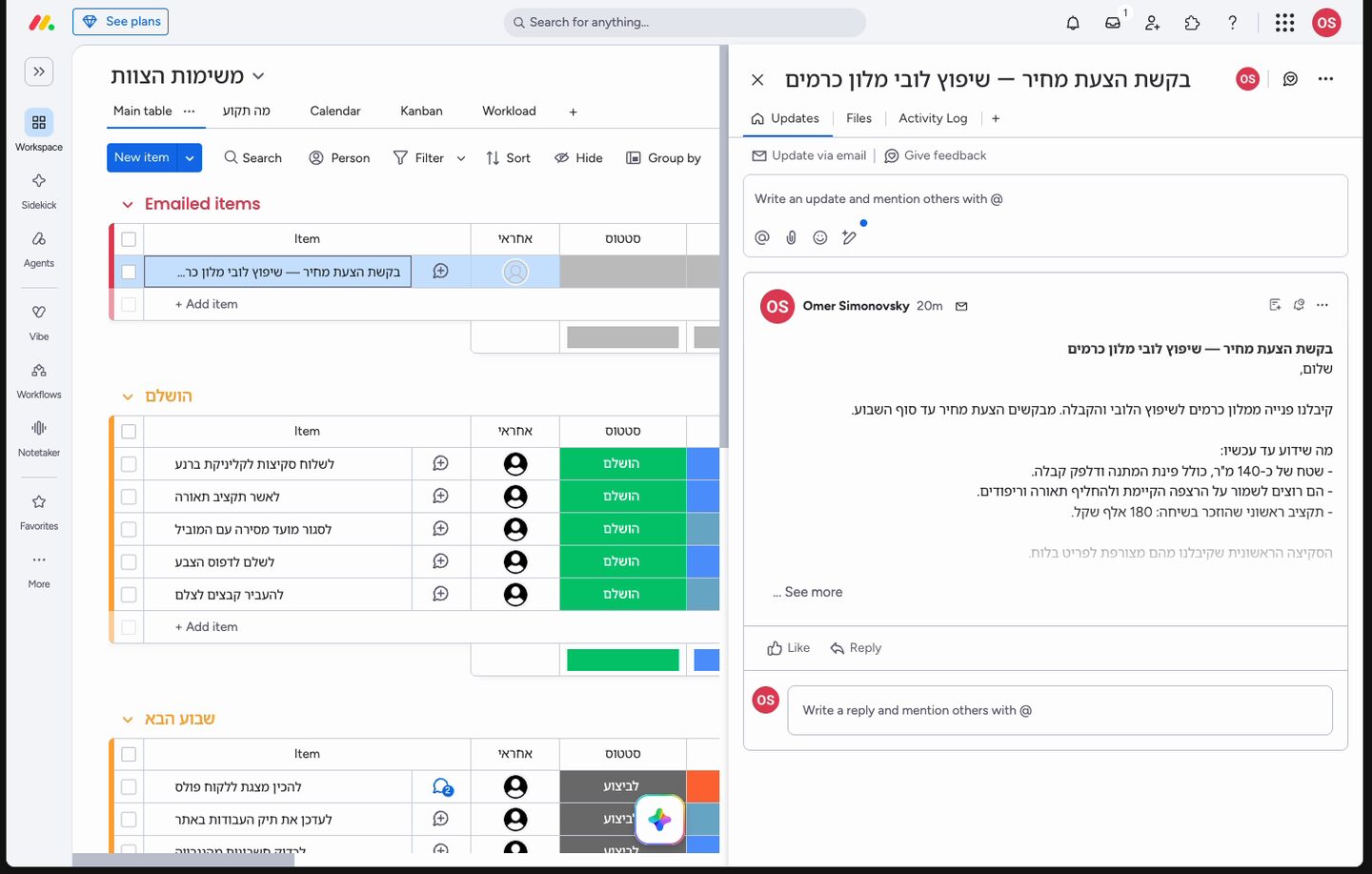Tick checkbox for לשלוח סקיצות לקליניקה ברנע

coord(129,464)
